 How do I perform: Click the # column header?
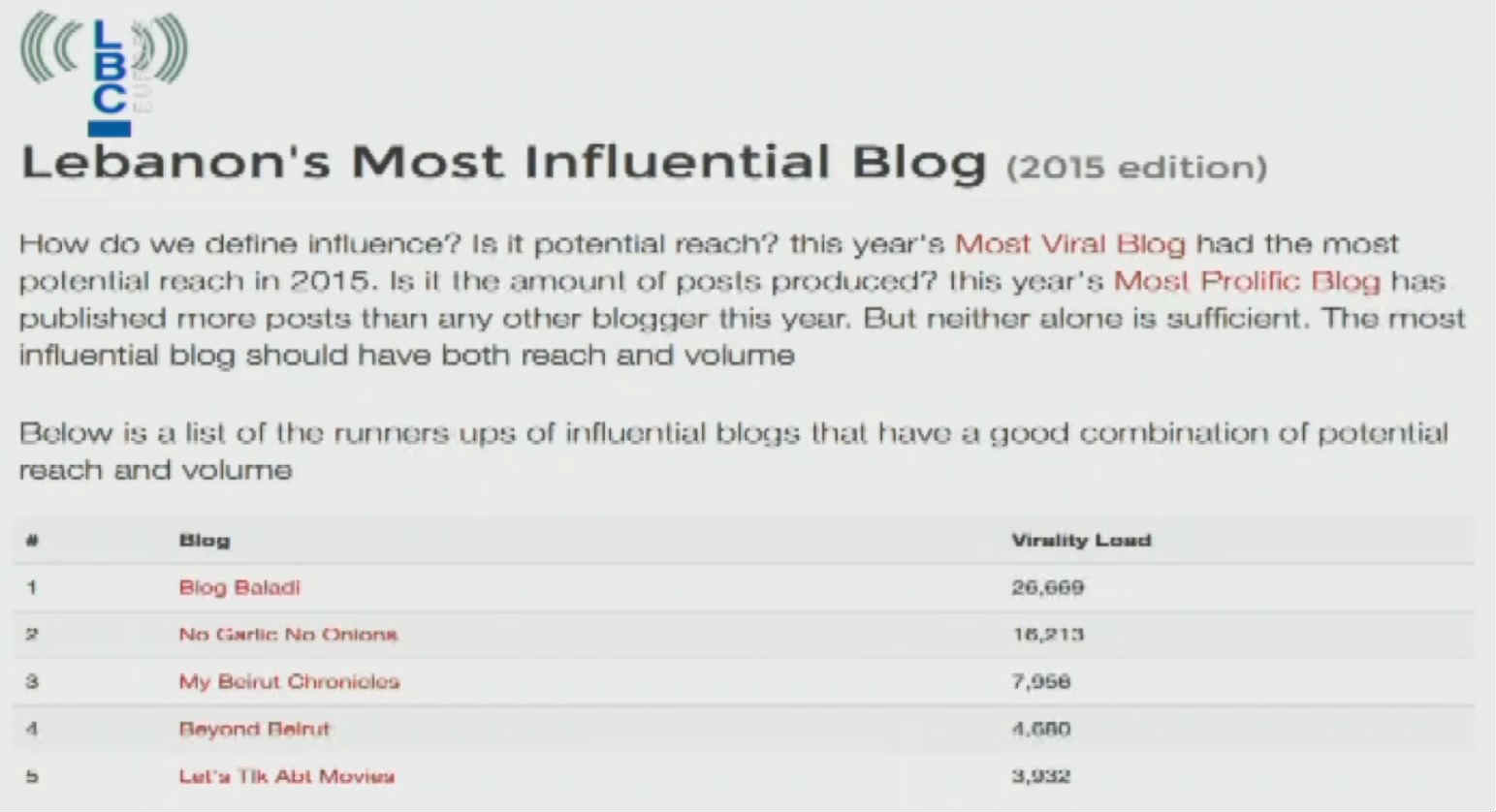coord(32,541)
